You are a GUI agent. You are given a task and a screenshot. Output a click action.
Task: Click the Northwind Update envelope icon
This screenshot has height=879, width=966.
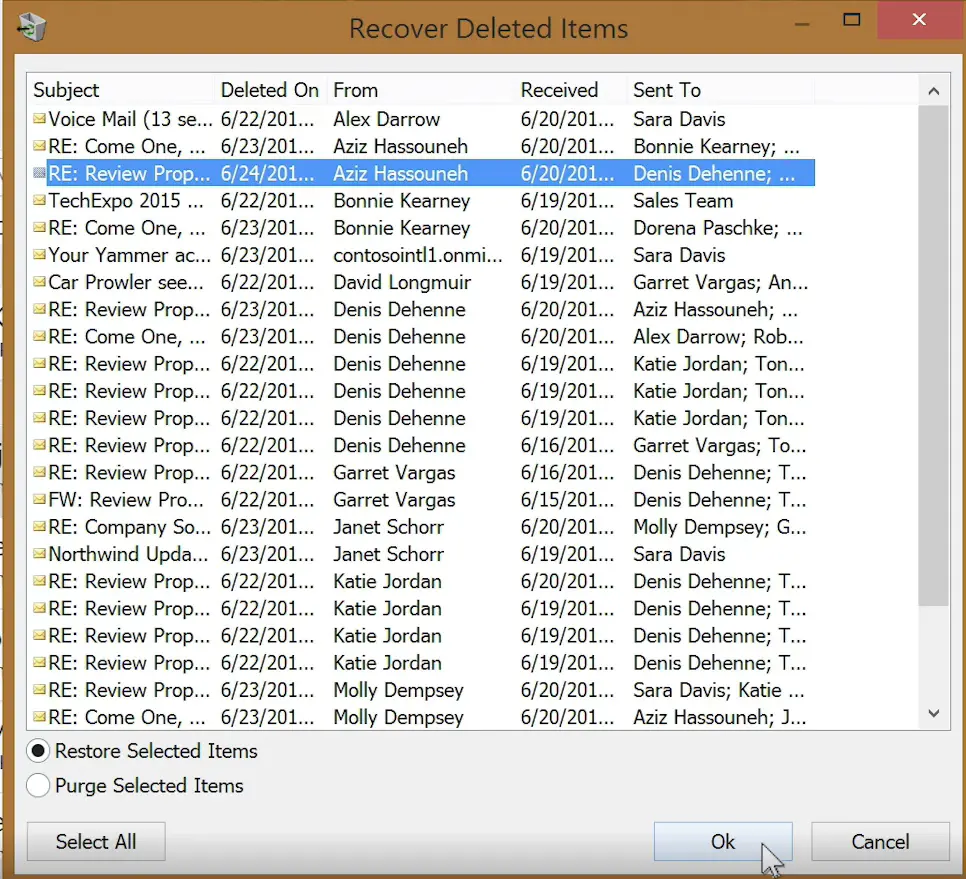point(40,554)
